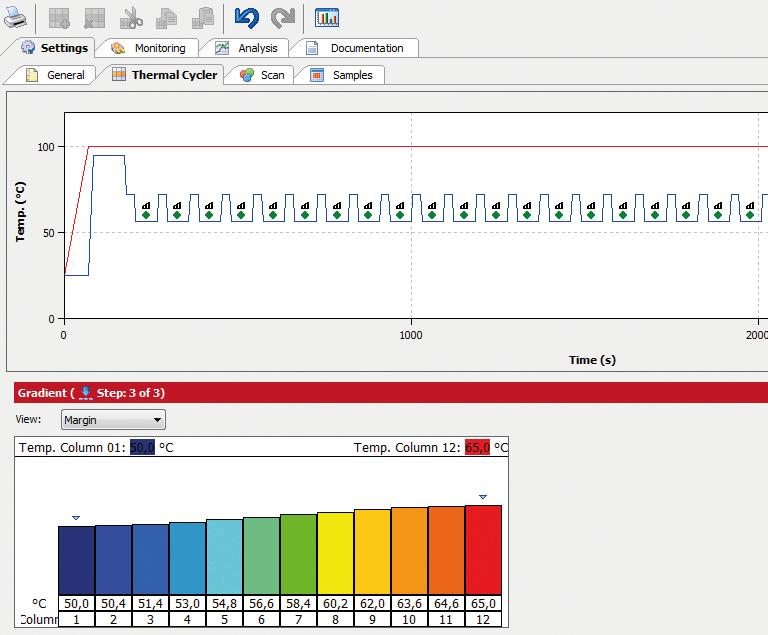Screen dimensions: 768x635
Task: Open the Samples sub-tab
Action: [341, 75]
